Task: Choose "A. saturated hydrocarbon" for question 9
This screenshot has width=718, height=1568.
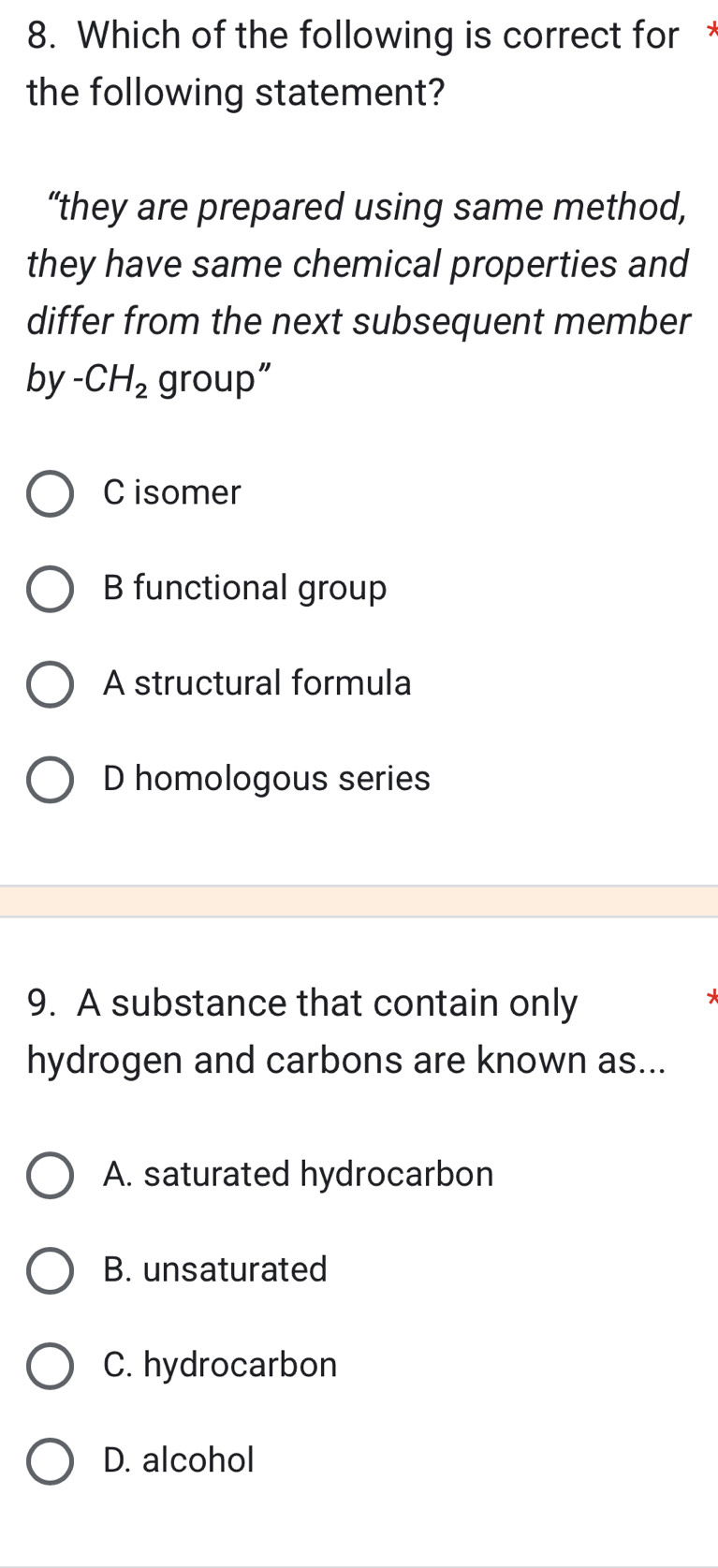Action: [51, 1176]
